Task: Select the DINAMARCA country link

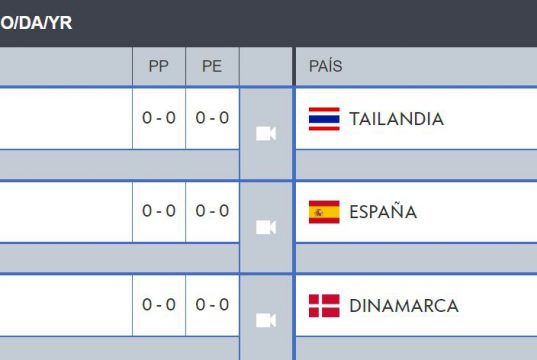Action: pos(404,306)
